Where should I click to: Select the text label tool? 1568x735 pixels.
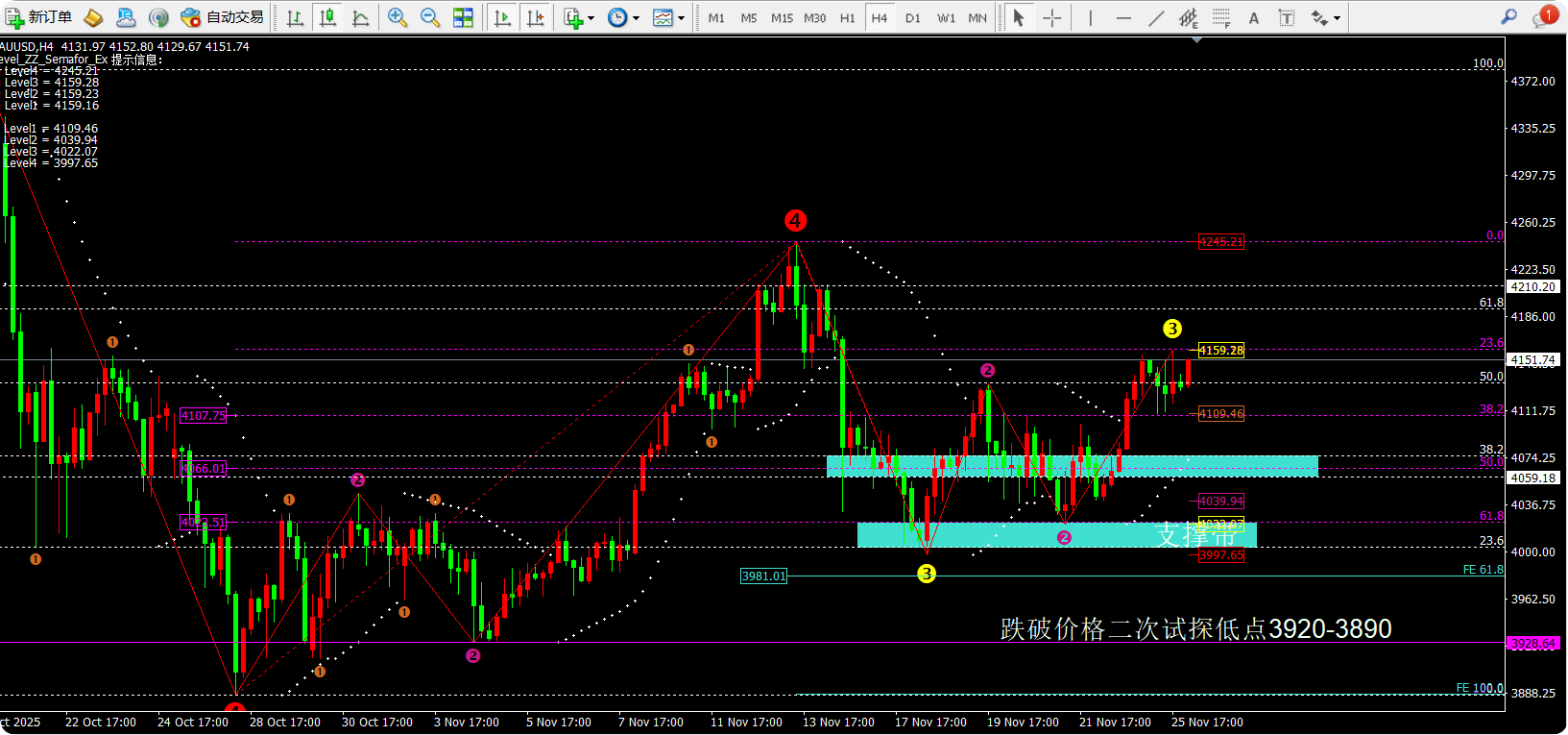[1254, 17]
